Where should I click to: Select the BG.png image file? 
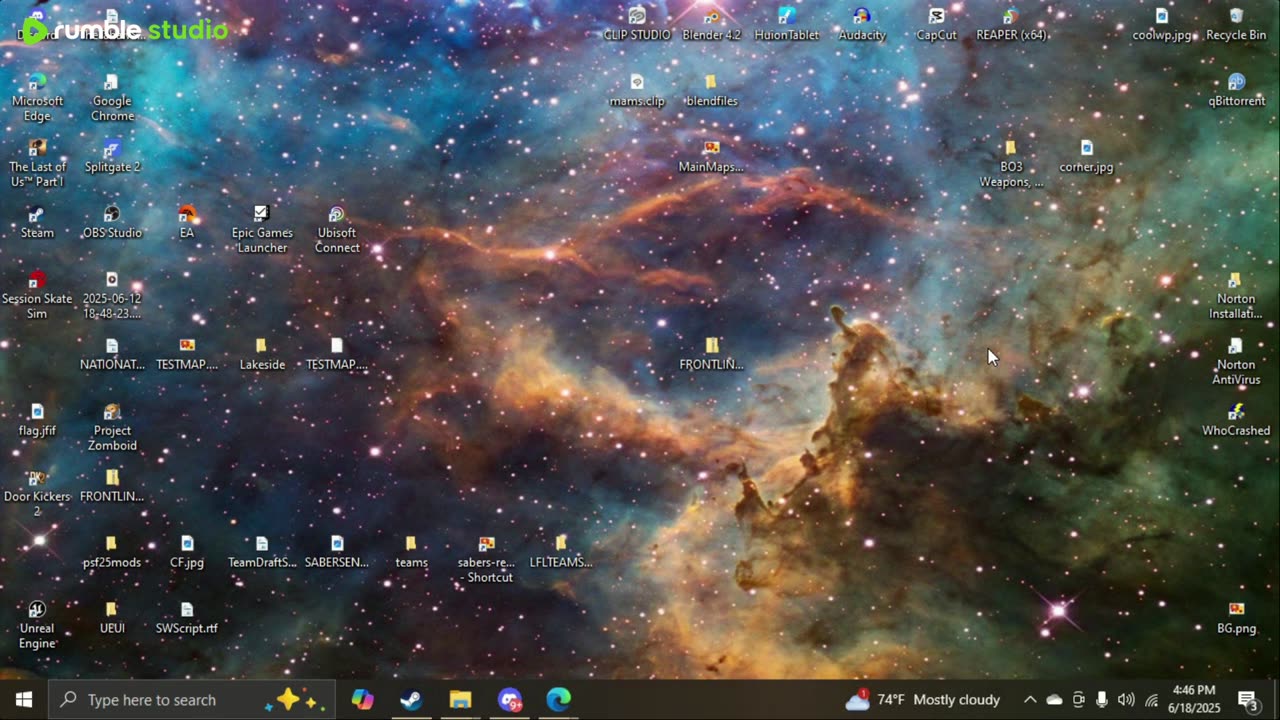tap(1236, 618)
